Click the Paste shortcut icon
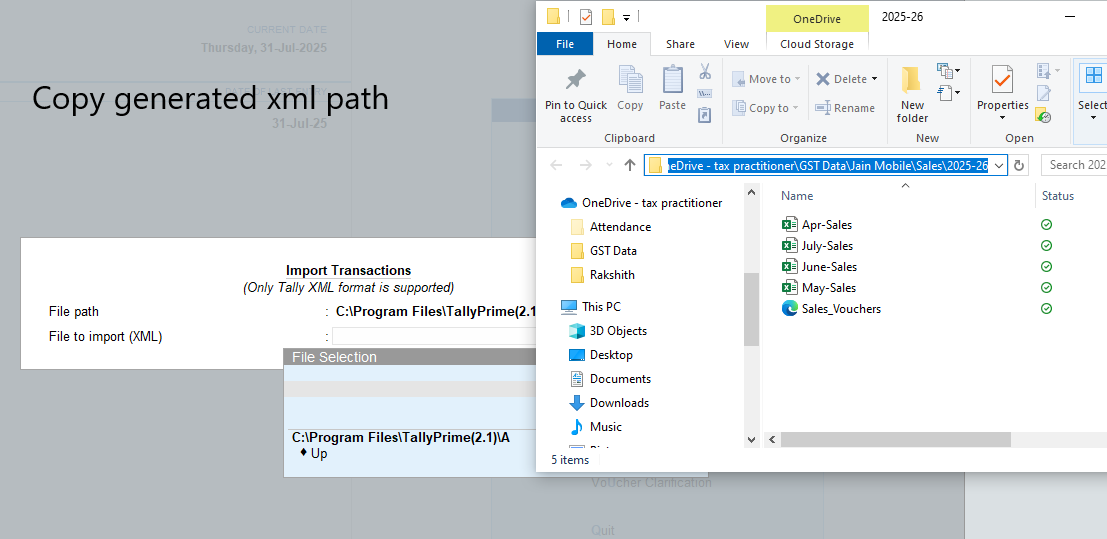 (705, 115)
